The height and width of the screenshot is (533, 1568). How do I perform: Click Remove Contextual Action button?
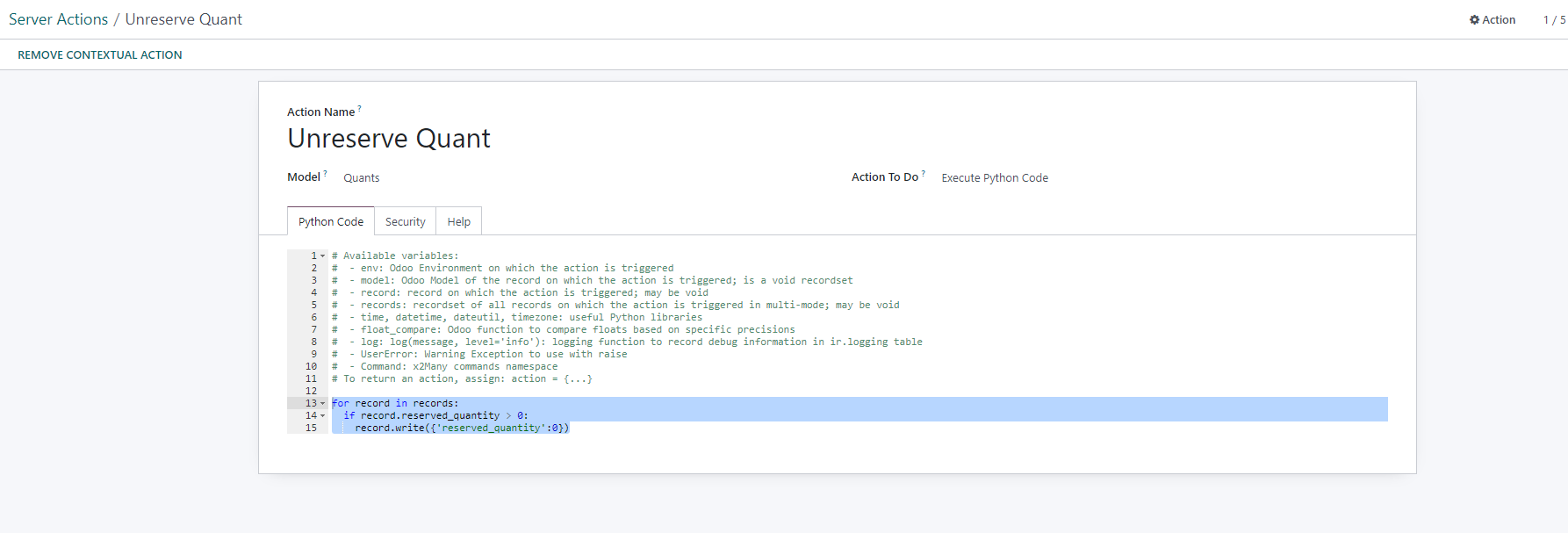coord(100,54)
